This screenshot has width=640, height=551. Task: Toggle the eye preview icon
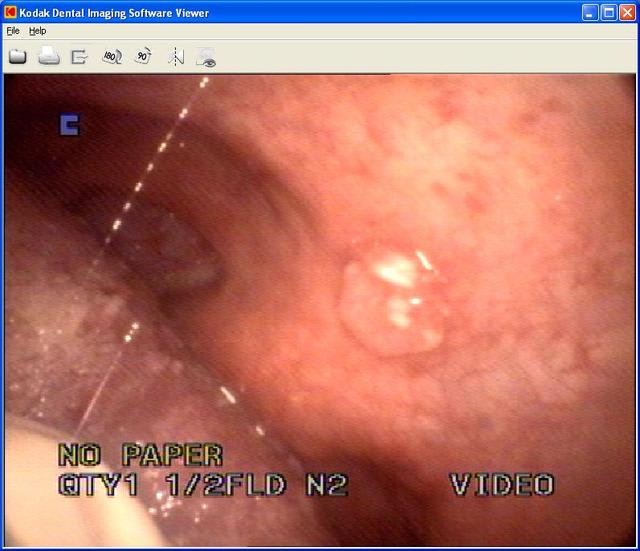click(207, 57)
